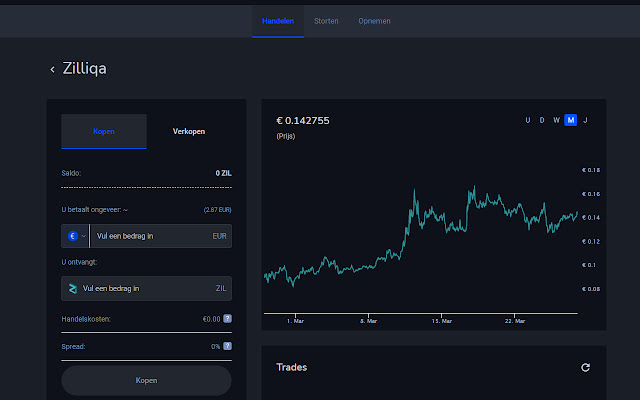Switch to the Verkopen tab
This screenshot has height=400, width=640.
tap(189, 131)
